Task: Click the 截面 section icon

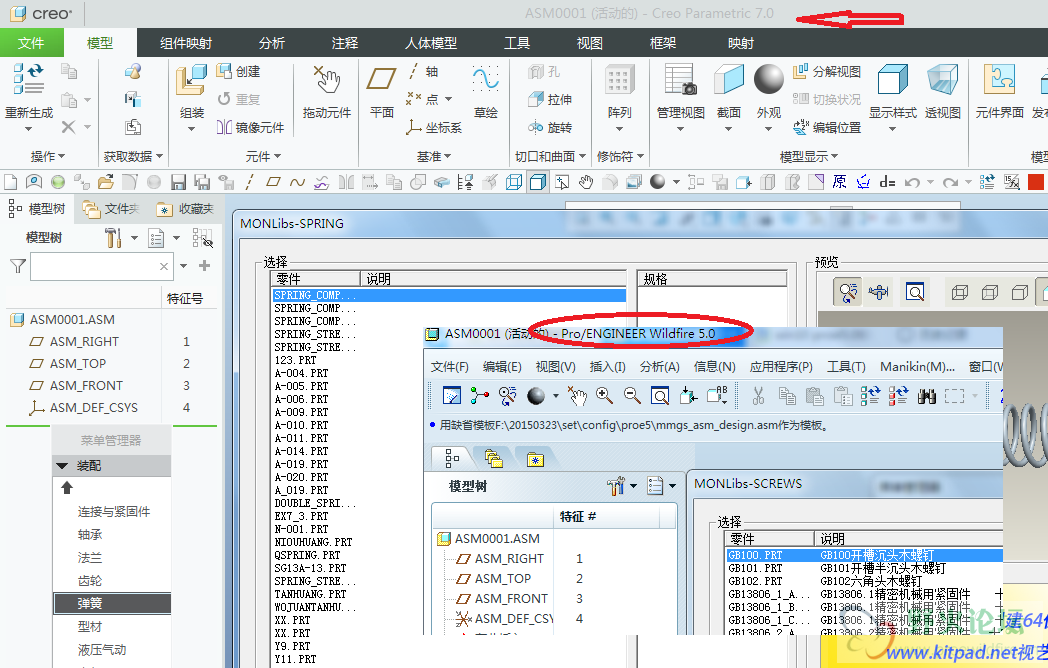Action: (729, 80)
